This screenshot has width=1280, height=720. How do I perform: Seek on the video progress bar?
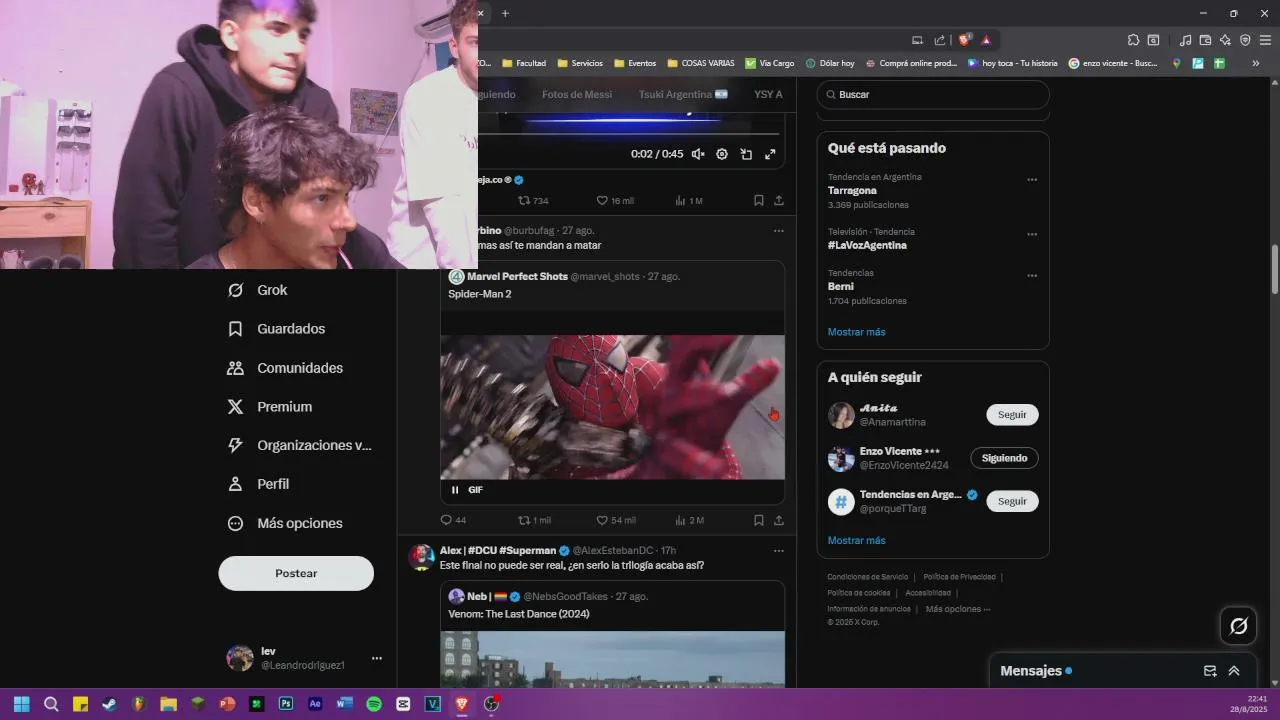pyautogui.click(x=628, y=133)
